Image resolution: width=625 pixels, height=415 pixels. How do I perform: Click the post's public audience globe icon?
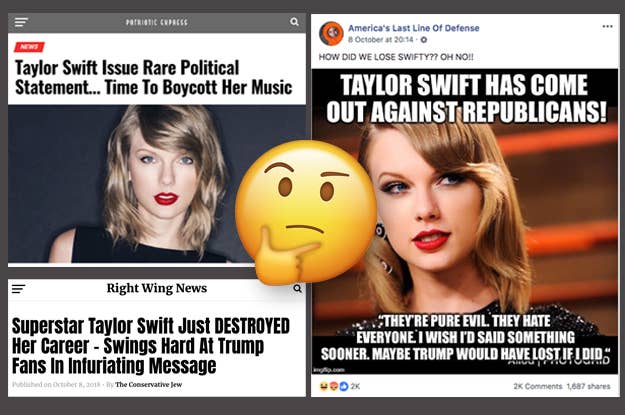click(424, 39)
